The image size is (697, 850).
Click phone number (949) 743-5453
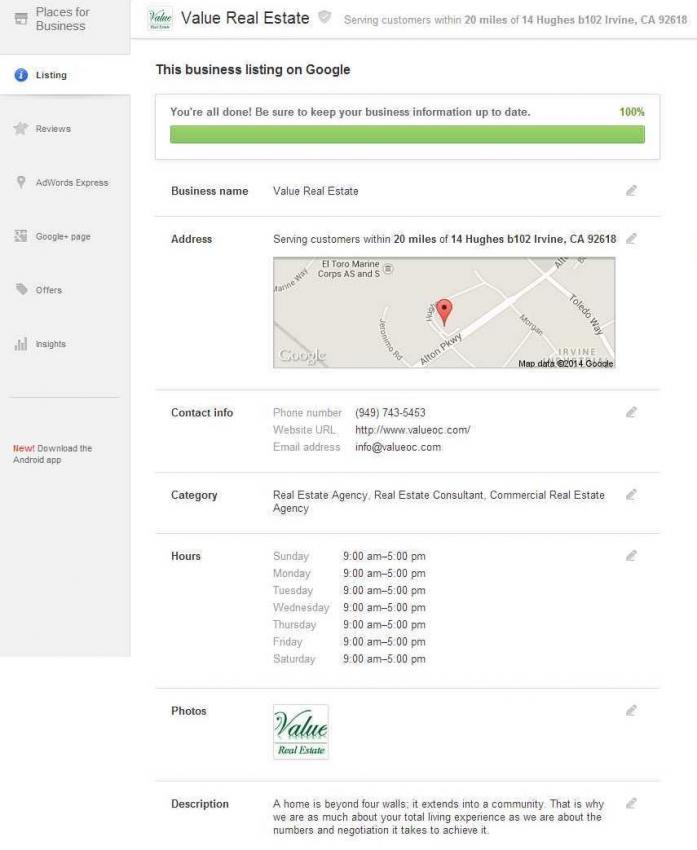click(x=390, y=413)
